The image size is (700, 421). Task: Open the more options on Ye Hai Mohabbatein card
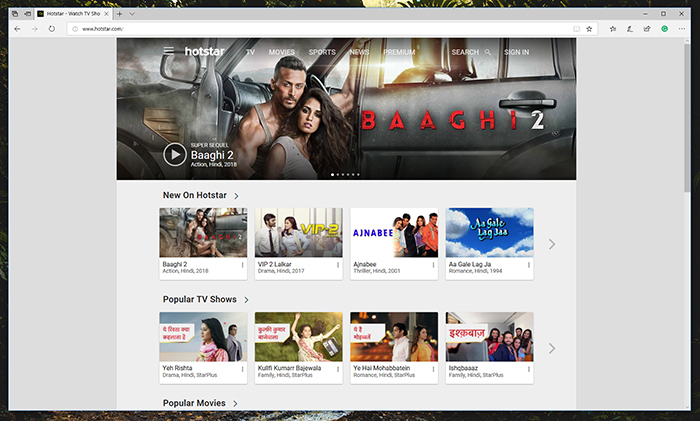click(x=433, y=369)
